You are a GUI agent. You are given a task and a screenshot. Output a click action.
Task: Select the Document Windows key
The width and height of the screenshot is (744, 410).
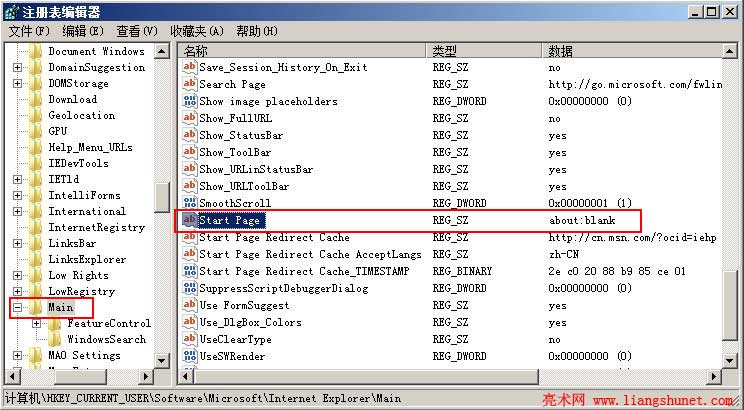[x=96, y=51]
